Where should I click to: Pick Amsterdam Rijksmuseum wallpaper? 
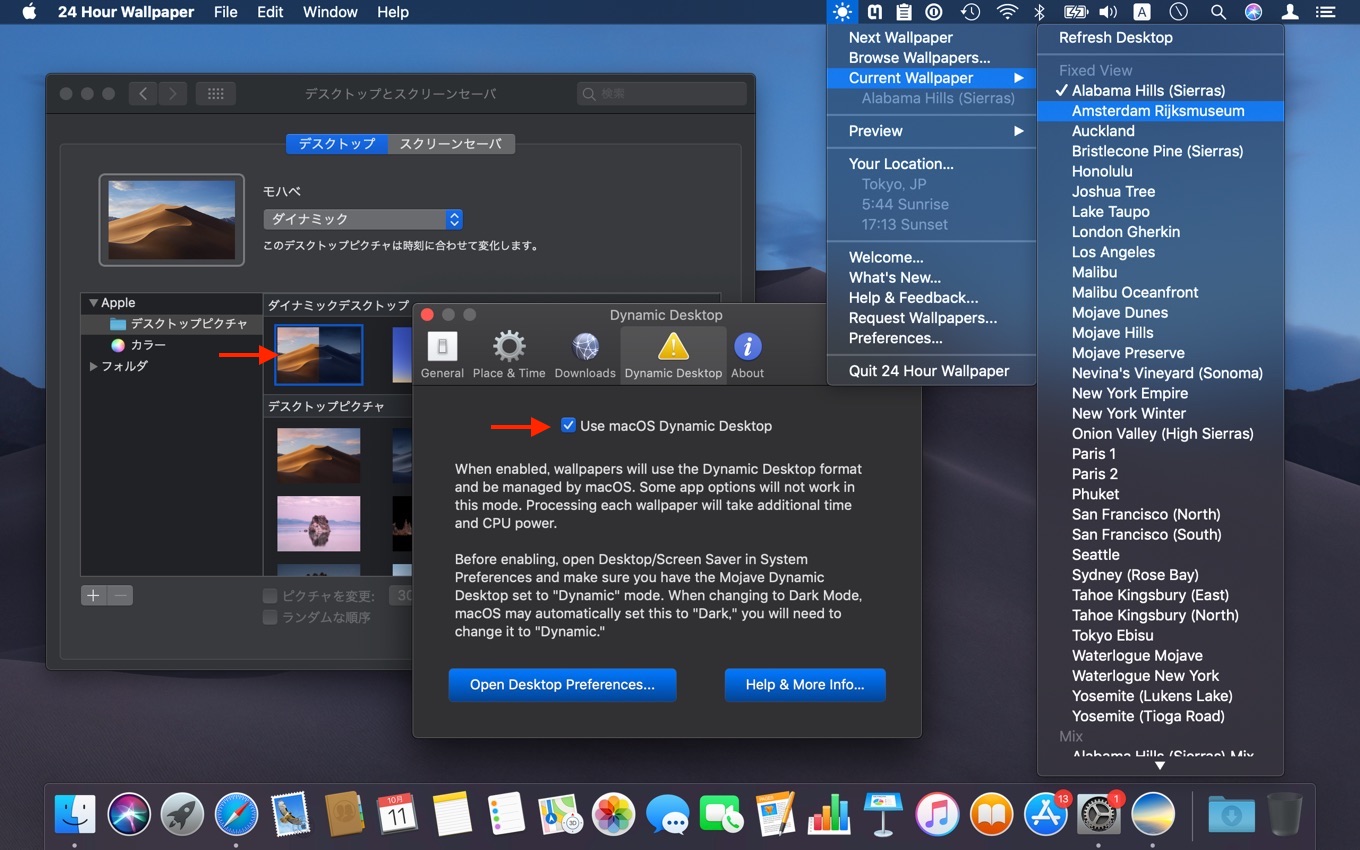[1160, 111]
